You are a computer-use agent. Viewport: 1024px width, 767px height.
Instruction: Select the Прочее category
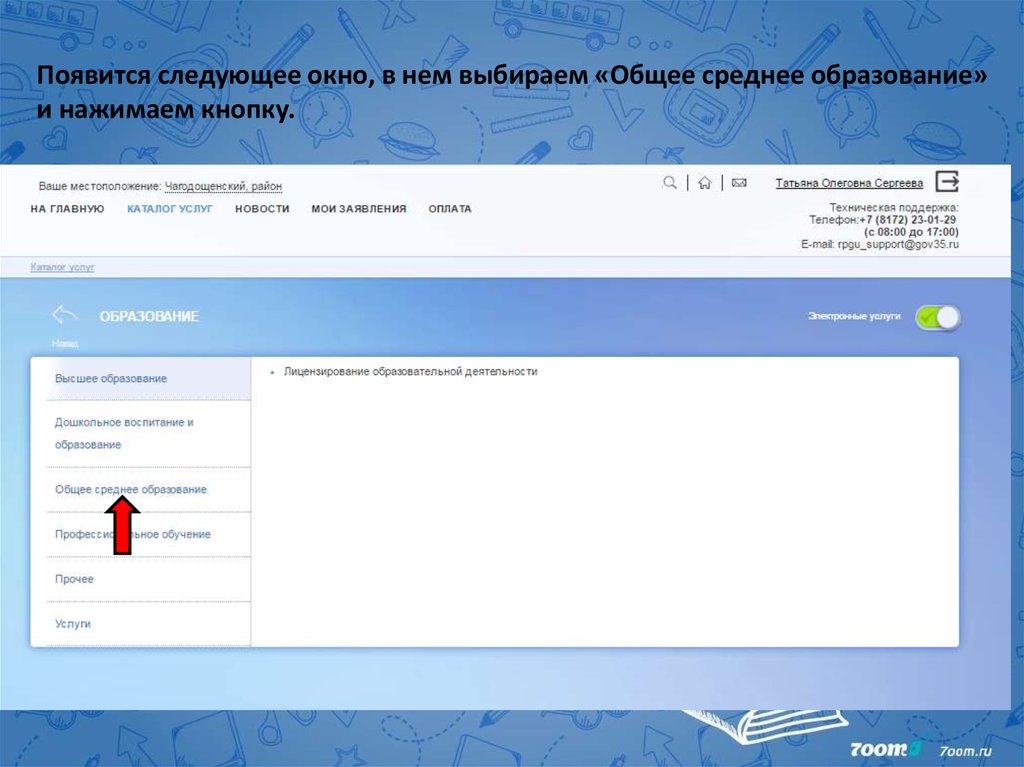click(74, 579)
